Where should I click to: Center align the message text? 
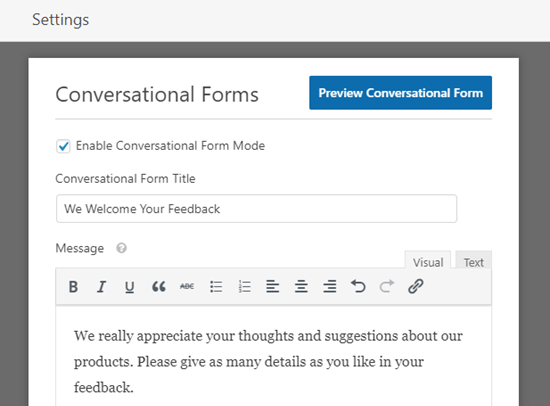click(x=301, y=287)
